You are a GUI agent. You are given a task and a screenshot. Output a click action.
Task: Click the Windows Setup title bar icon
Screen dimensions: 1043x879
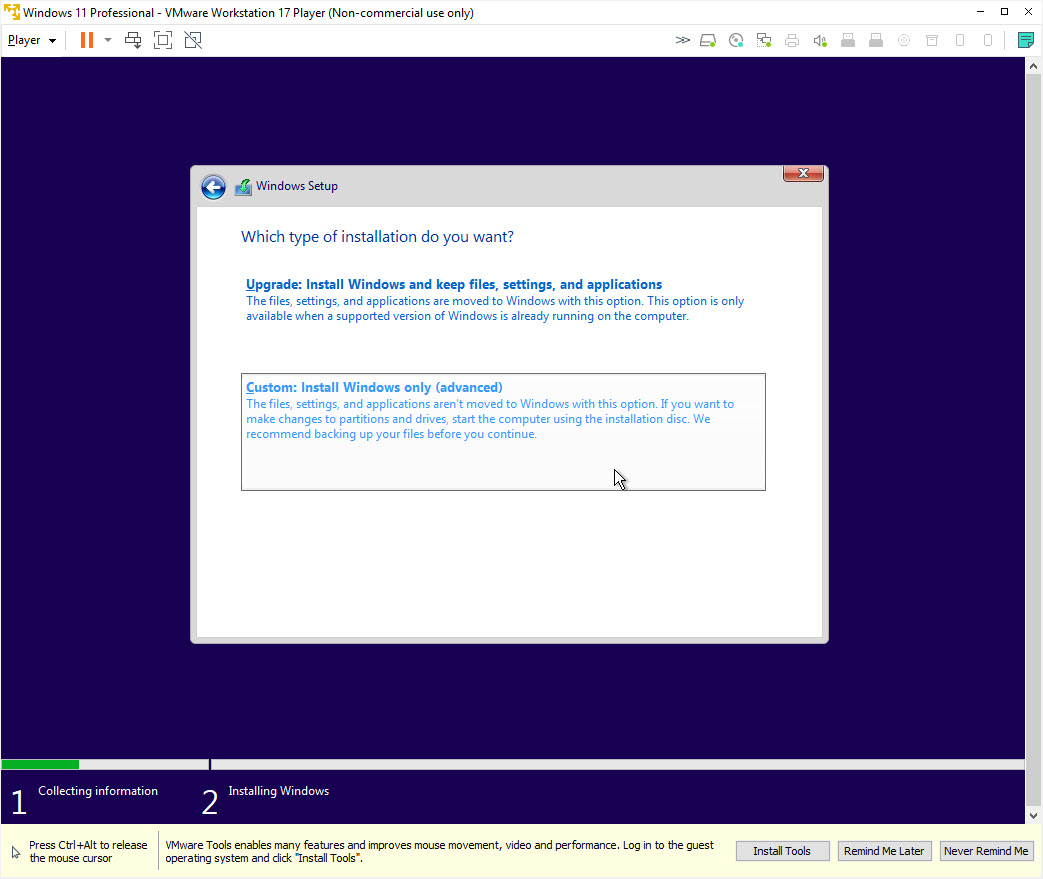(x=243, y=186)
